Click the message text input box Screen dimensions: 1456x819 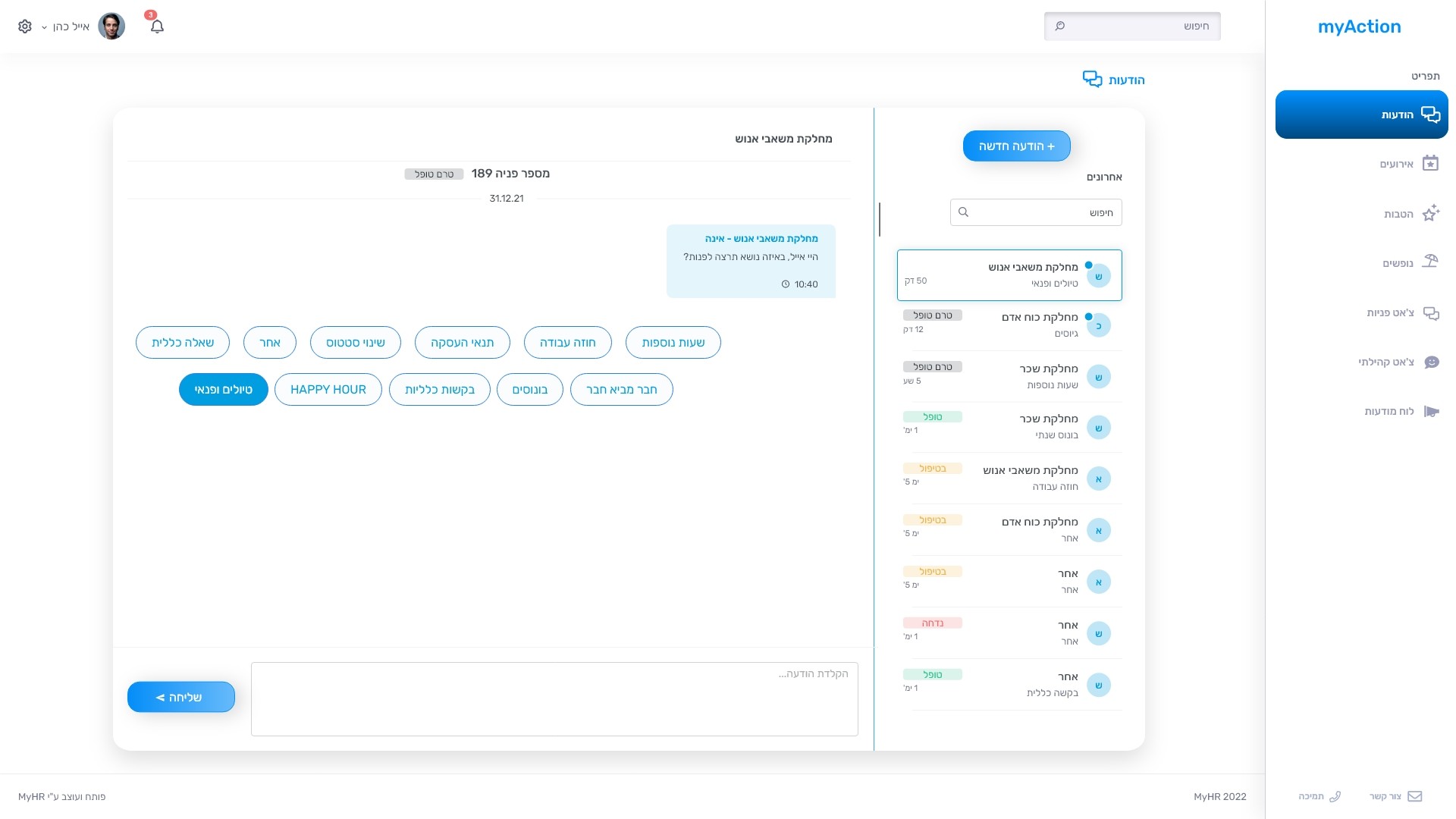[x=554, y=698]
